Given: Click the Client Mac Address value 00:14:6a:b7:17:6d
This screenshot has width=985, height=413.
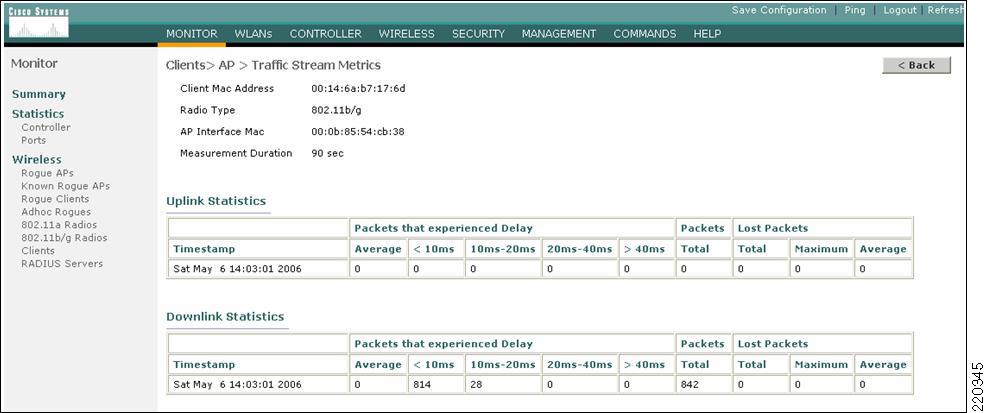Looking at the screenshot, I should coord(358,89).
